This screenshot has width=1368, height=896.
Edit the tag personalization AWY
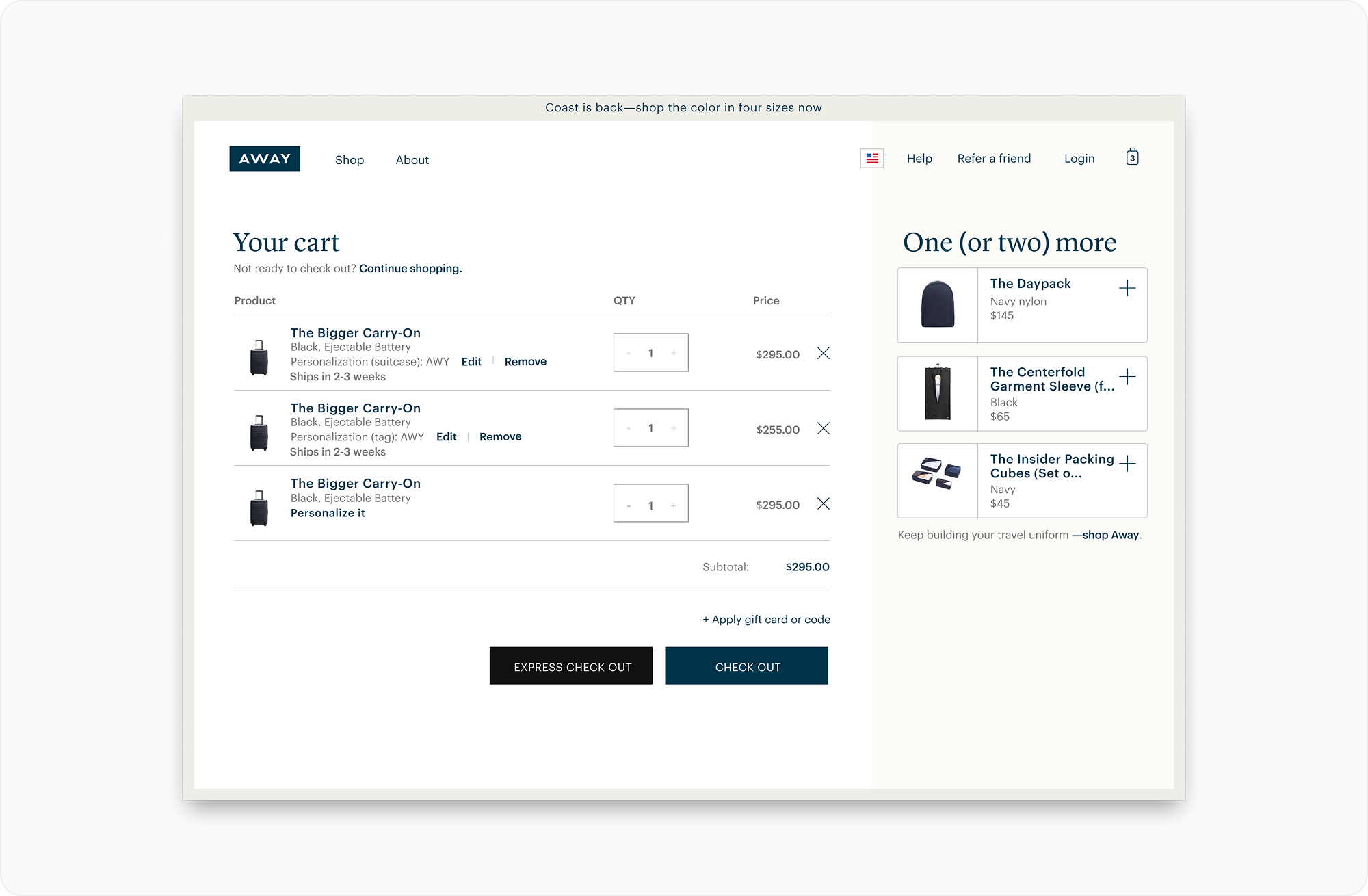point(446,436)
